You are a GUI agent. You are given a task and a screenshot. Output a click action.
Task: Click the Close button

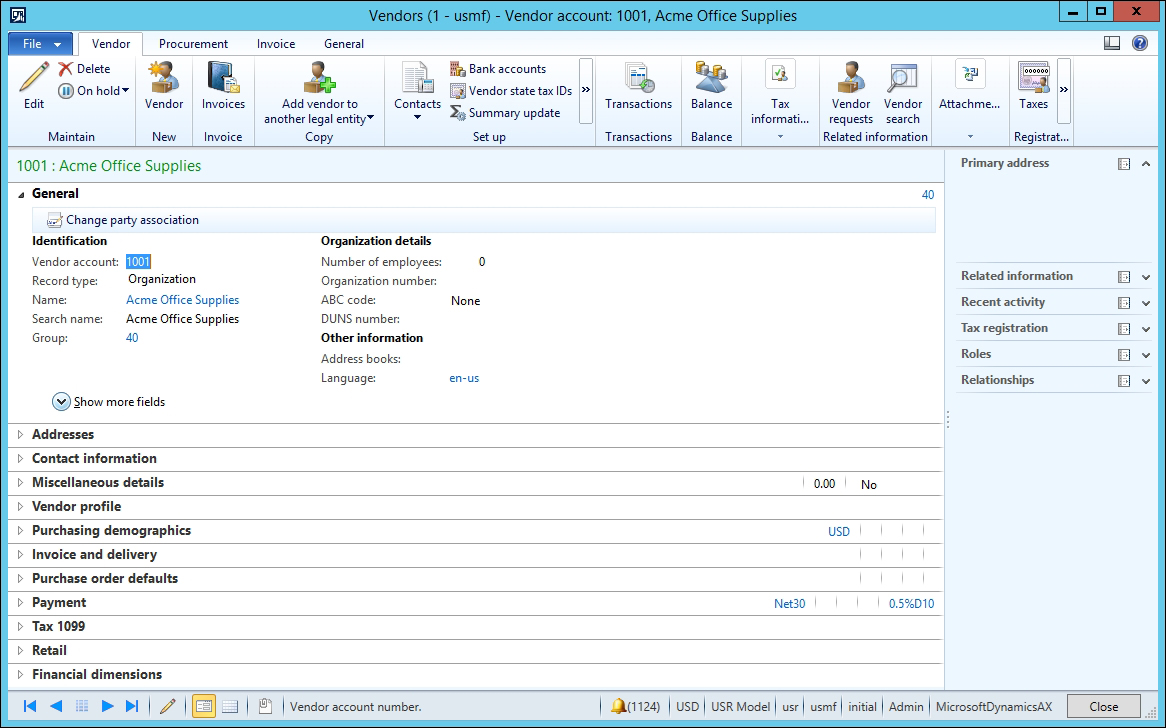point(1104,706)
